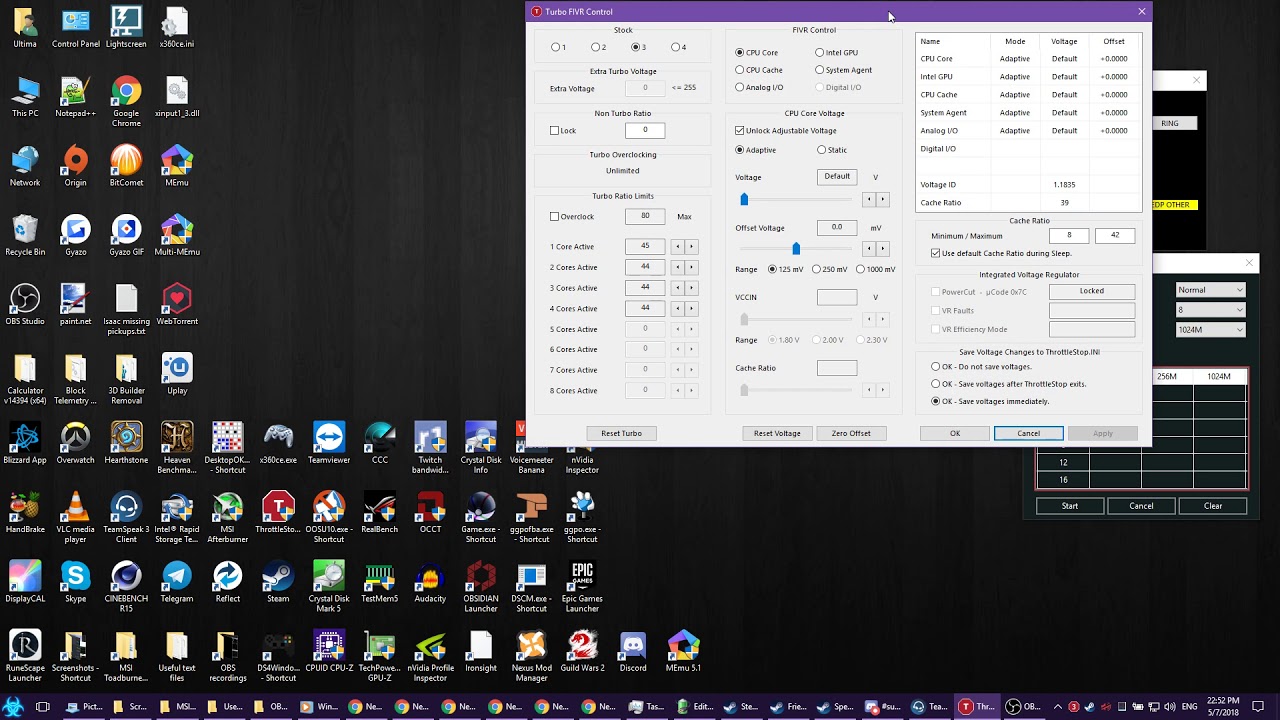Enable the Overclock checkbox
This screenshot has width=1280, height=720.
pos(555,217)
